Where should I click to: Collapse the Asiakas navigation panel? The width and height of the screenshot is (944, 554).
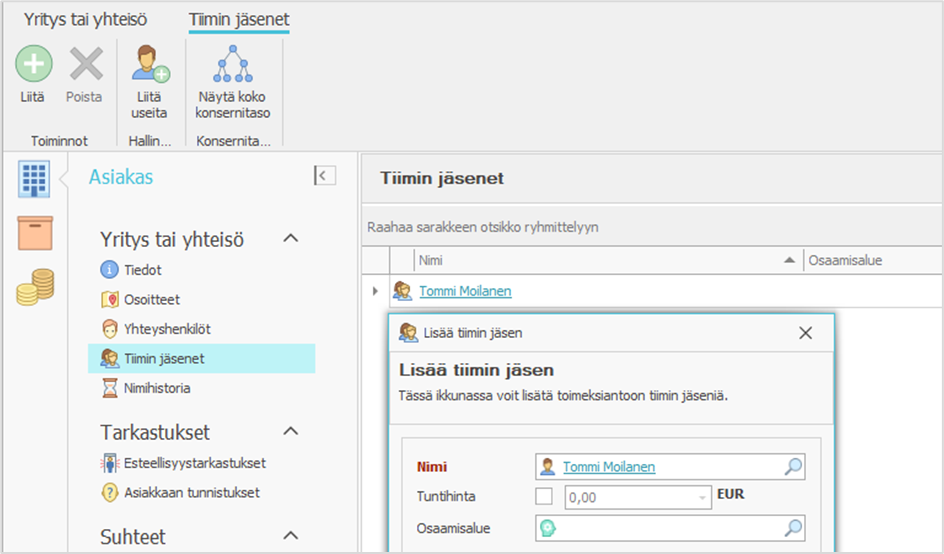pyautogui.click(x=324, y=176)
